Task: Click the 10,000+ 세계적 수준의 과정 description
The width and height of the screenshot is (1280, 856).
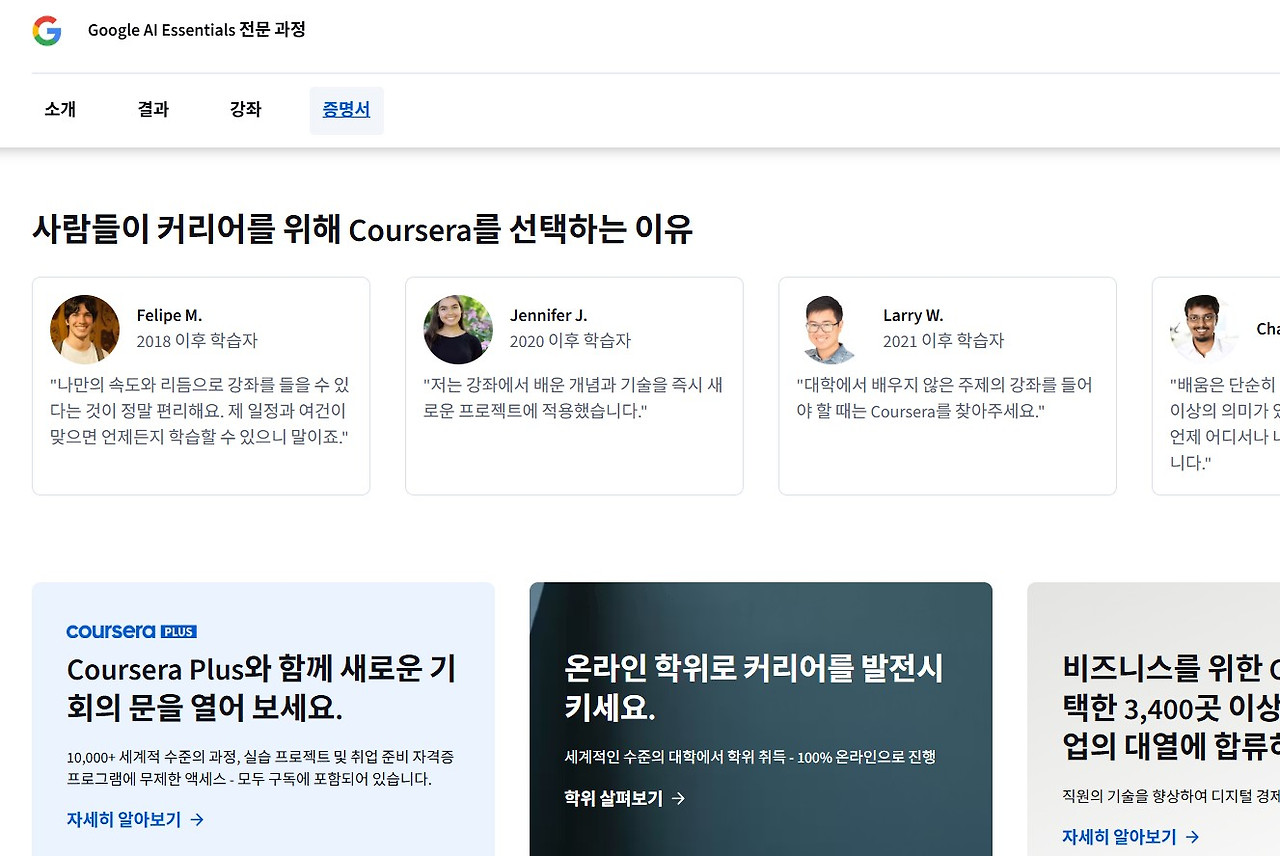Action: tap(260, 768)
